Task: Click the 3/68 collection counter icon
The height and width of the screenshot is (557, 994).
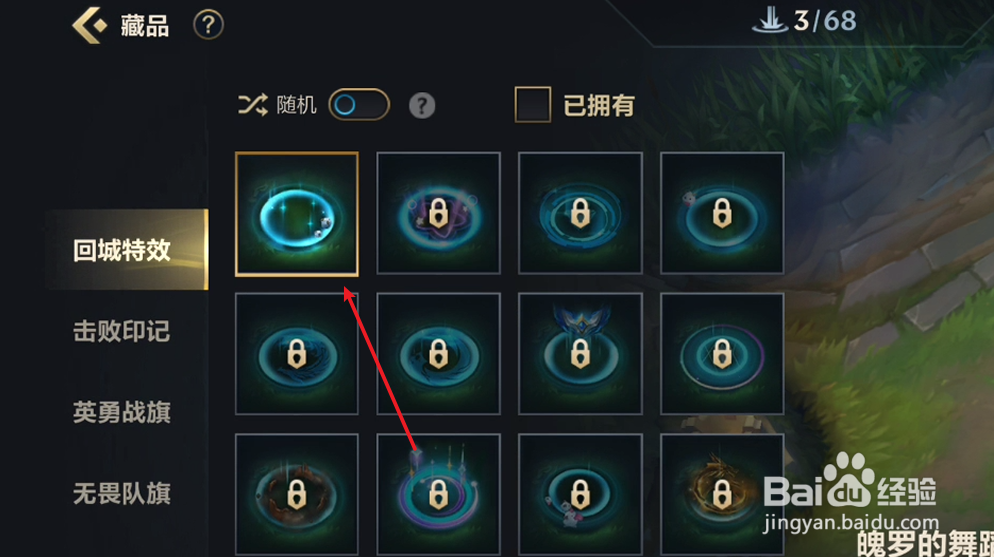Action: pyautogui.click(x=770, y=20)
